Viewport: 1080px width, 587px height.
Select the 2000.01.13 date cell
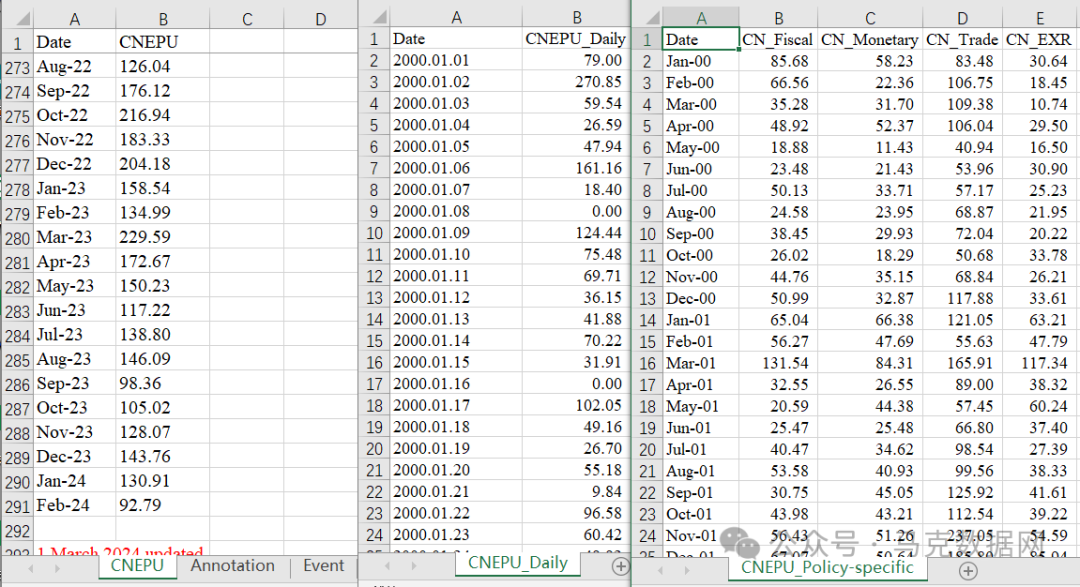(x=456, y=319)
